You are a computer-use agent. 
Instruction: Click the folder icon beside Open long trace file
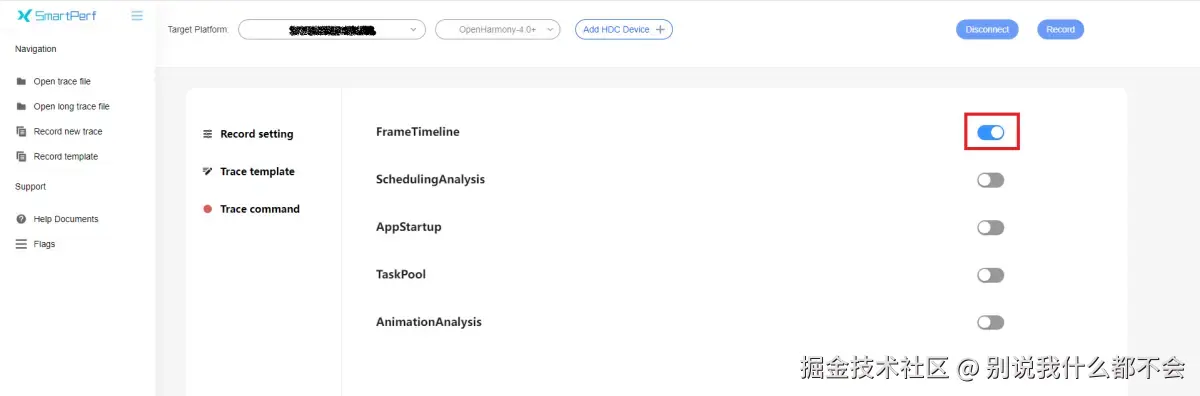coord(22,107)
